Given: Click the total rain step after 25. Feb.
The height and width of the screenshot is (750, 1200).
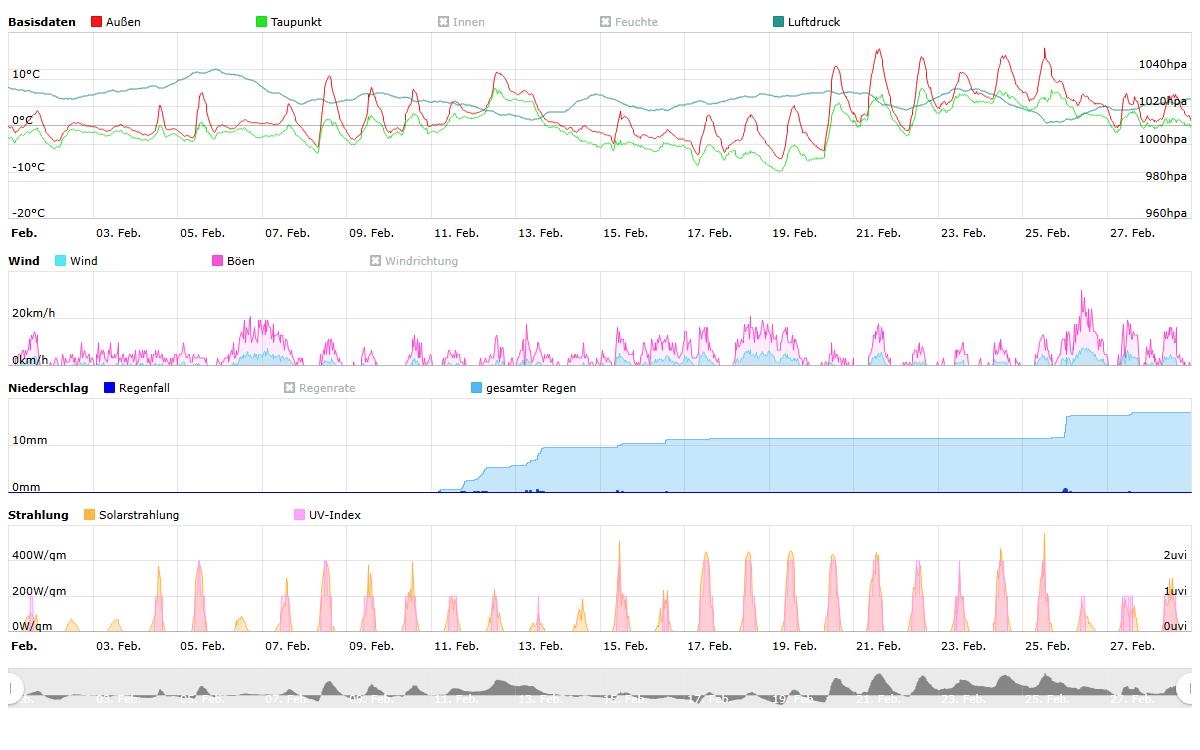Looking at the screenshot, I should point(1066,425).
